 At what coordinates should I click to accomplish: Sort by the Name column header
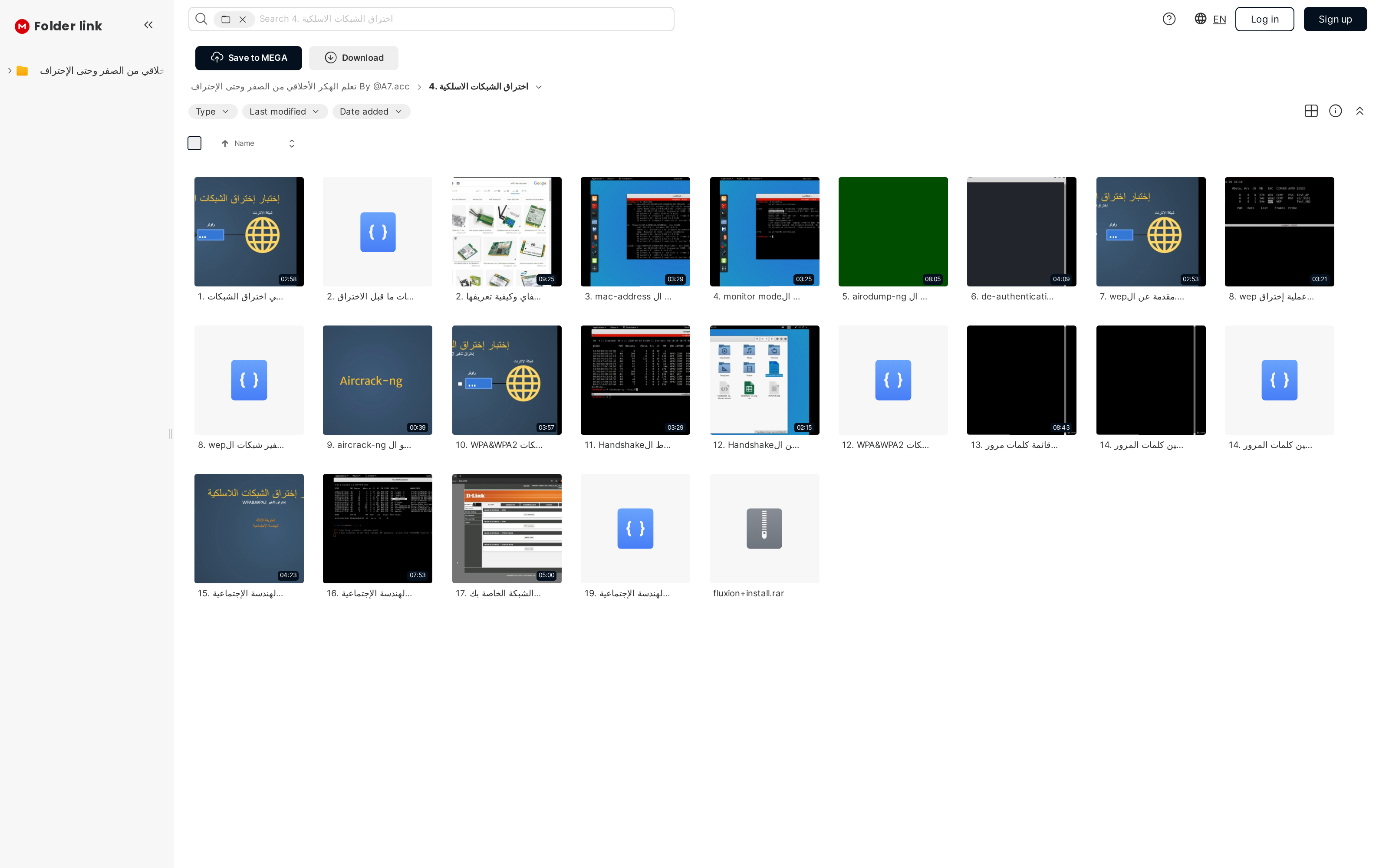[x=244, y=144]
